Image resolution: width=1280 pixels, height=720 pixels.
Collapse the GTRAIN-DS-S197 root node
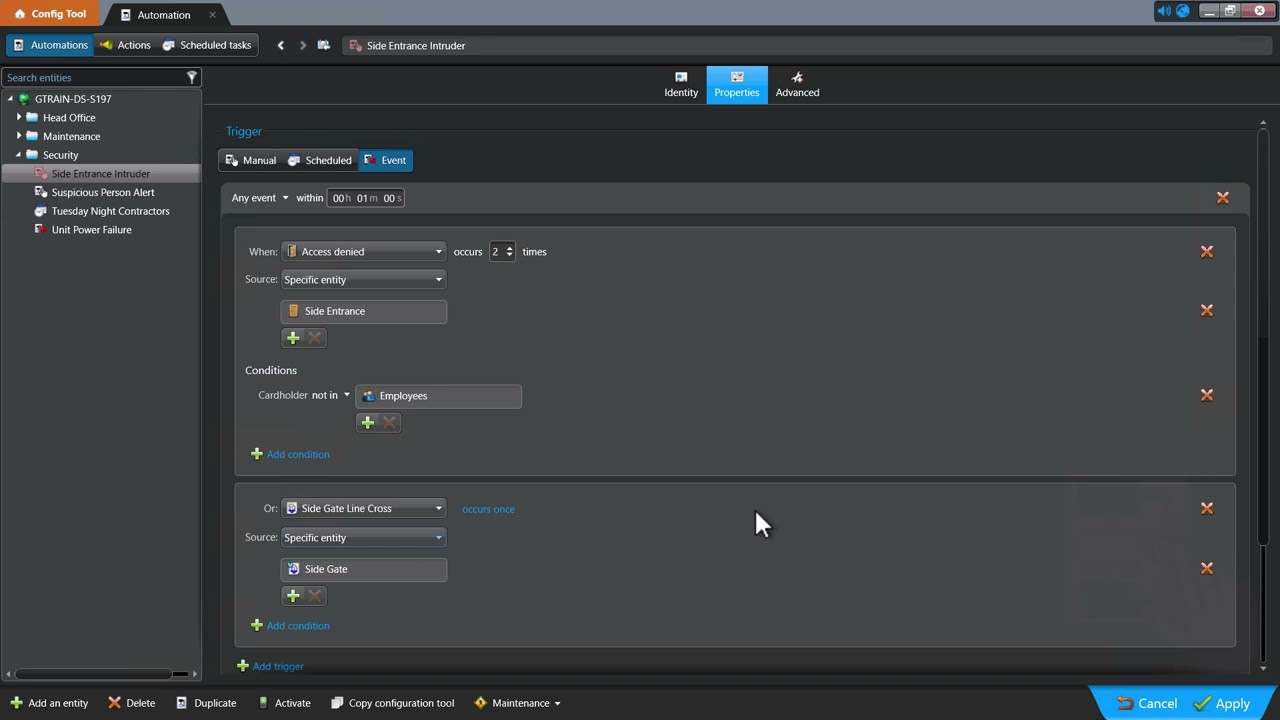pyautogui.click(x=11, y=99)
